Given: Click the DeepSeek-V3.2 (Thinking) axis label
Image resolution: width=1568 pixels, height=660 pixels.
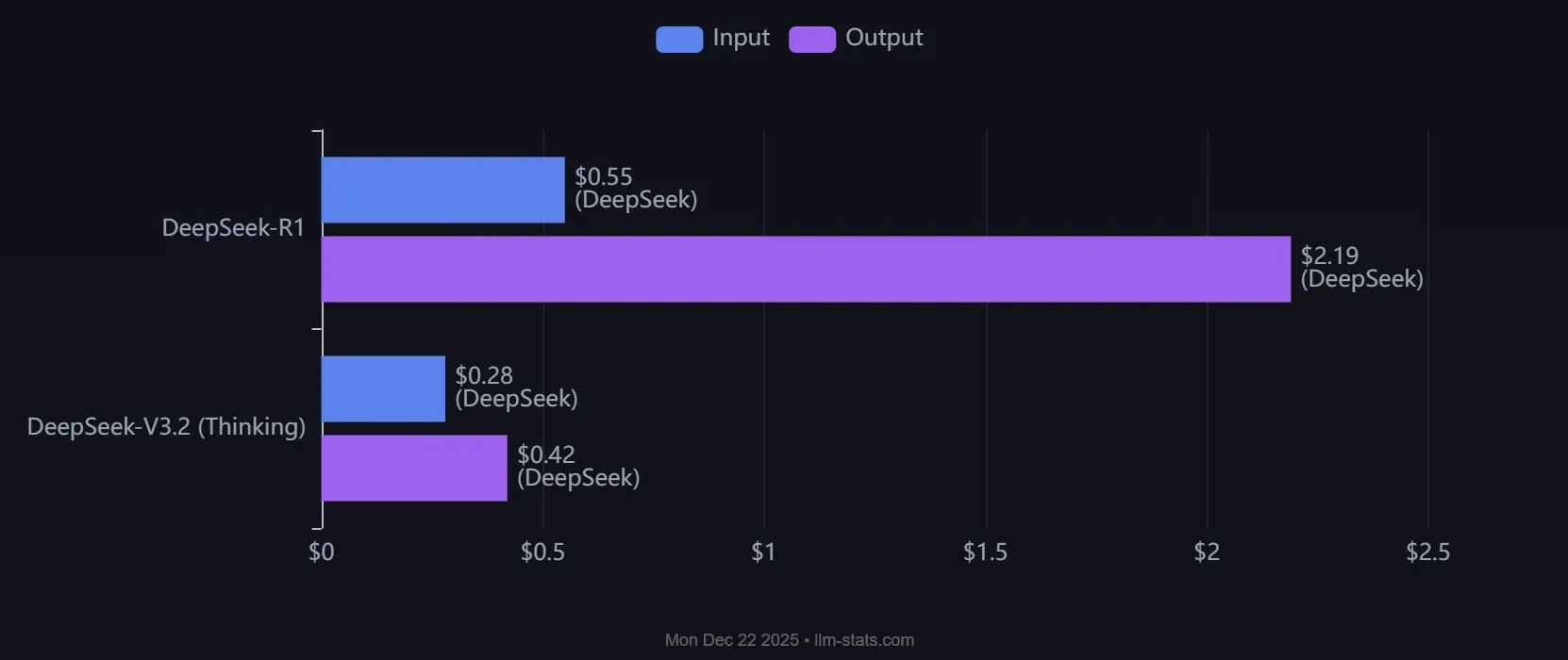Looking at the screenshot, I should (166, 427).
